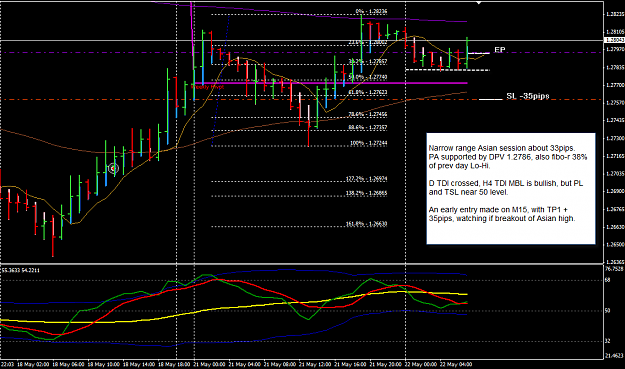Image resolution: width=625 pixels, height=369 pixels.
Task: Click the 78.6% - 1.27456 Fibonacci label
Action: pos(368,114)
